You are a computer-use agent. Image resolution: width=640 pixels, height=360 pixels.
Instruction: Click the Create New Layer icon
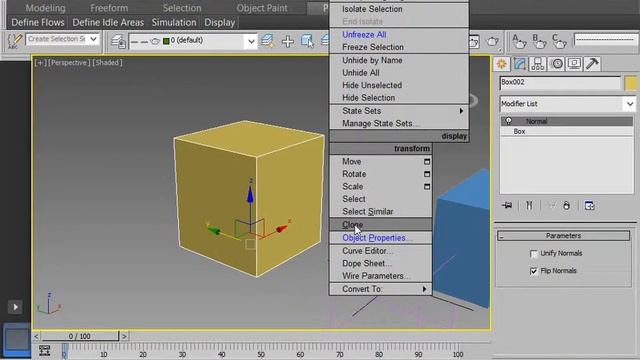point(267,41)
